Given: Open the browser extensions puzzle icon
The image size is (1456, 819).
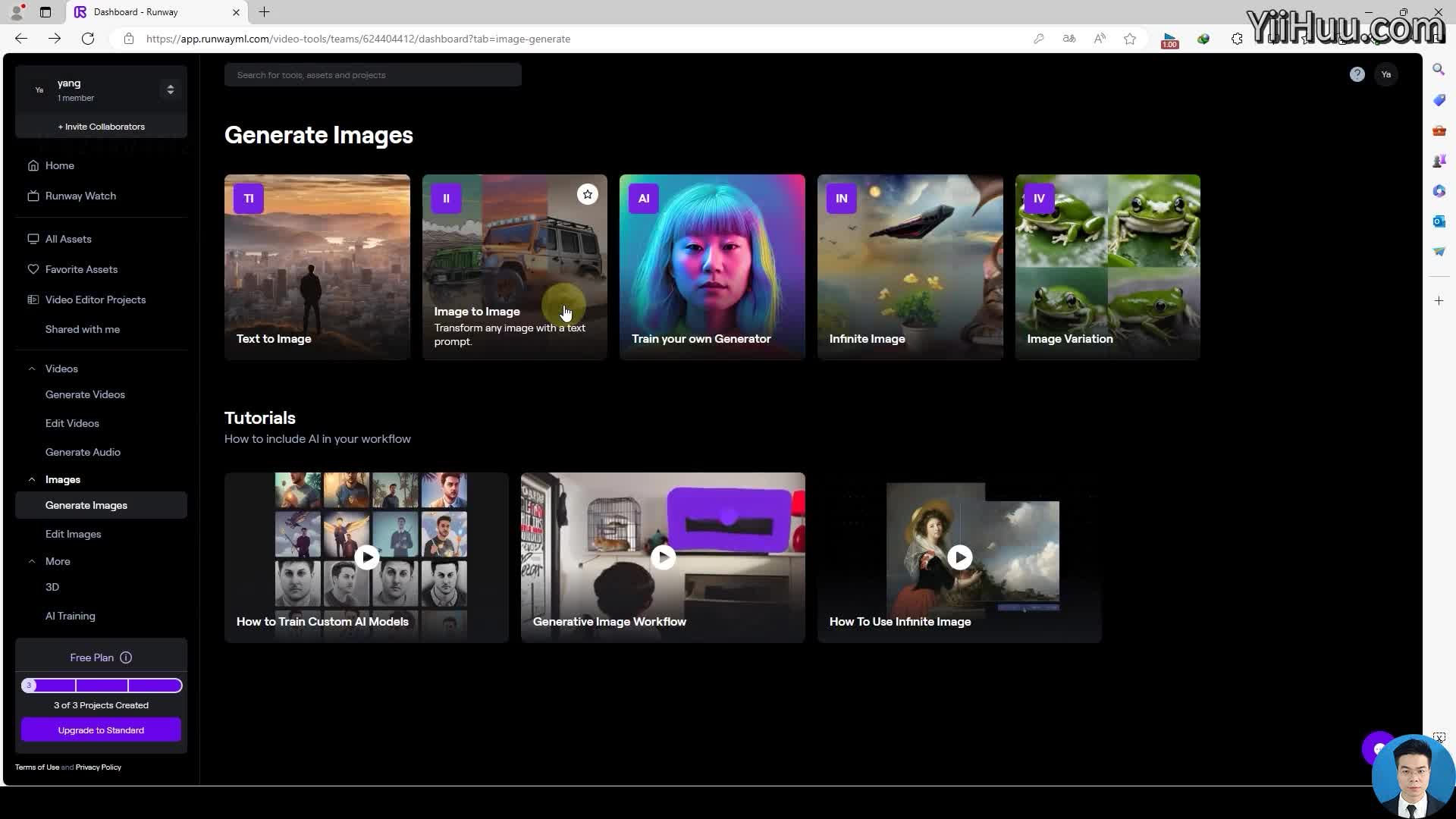Looking at the screenshot, I should (1237, 39).
